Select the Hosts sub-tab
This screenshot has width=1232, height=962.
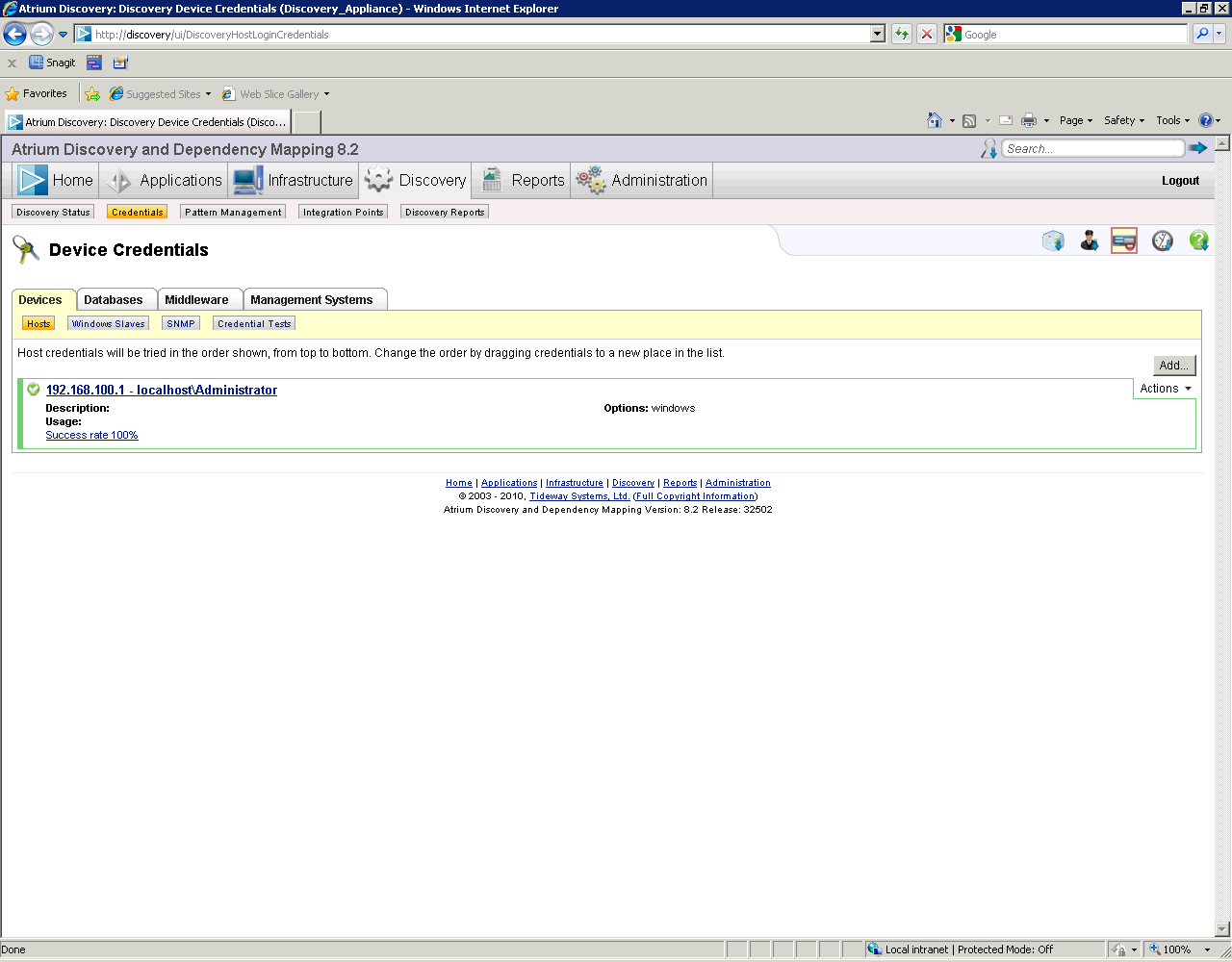click(x=38, y=323)
